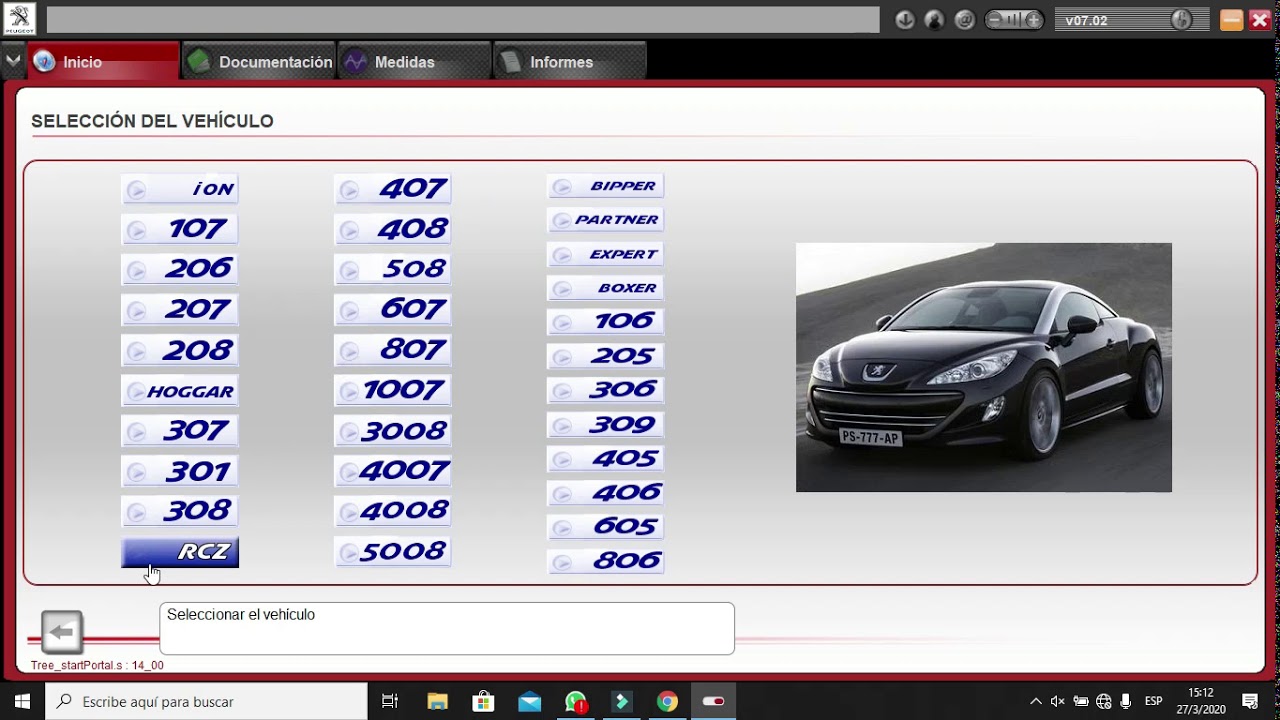Viewport: 1280px width, 720px height.
Task: Click the download arrow icon in top bar
Action: click(905, 20)
